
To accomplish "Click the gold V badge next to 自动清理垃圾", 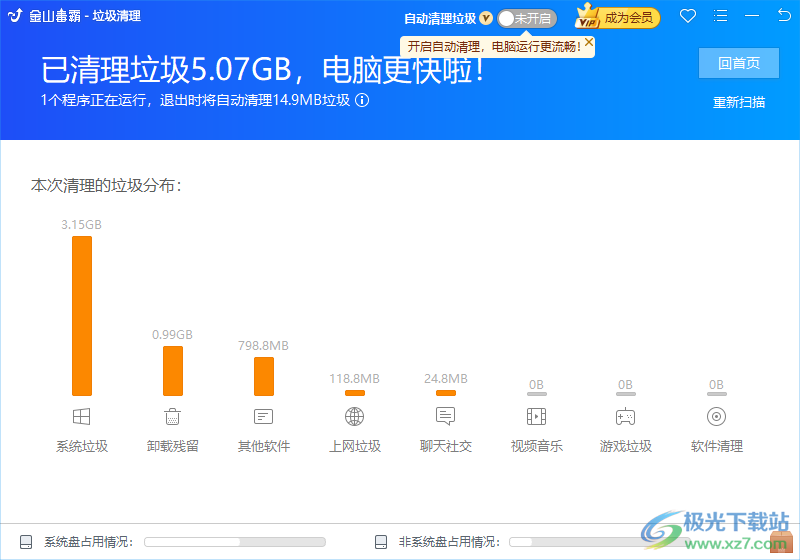I will coord(486,18).
